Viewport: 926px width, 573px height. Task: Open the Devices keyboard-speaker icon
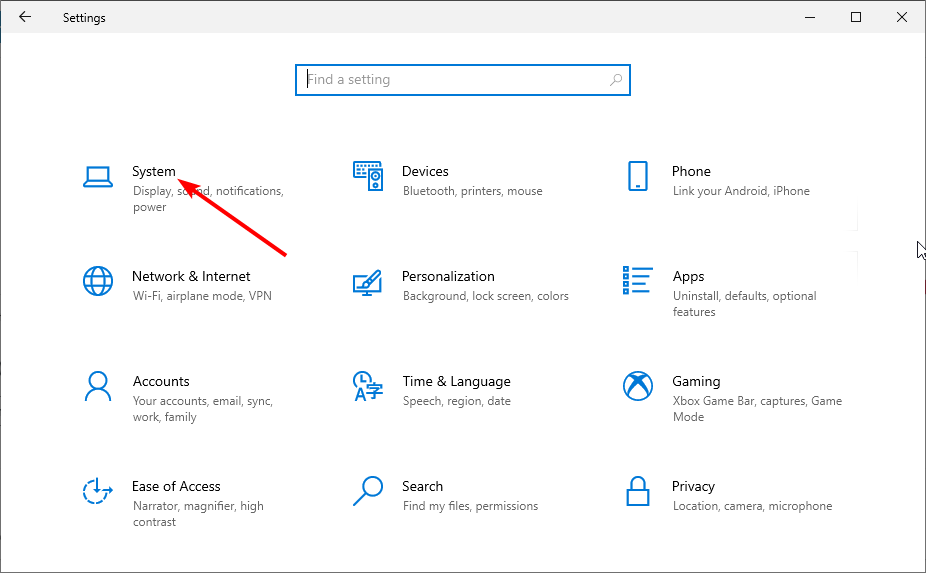pyautogui.click(x=368, y=176)
